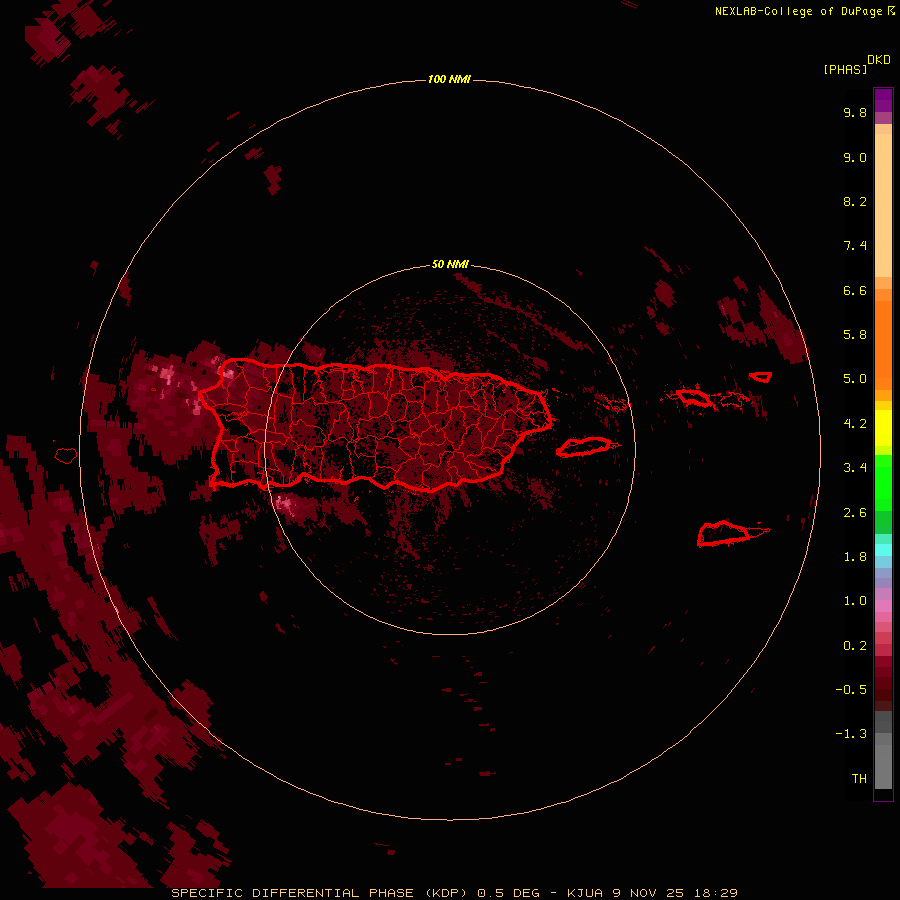This screenshot has height=900, width=900.
Task: Pick the purple top segment of the color bar
Action: [x=883, y=100]
